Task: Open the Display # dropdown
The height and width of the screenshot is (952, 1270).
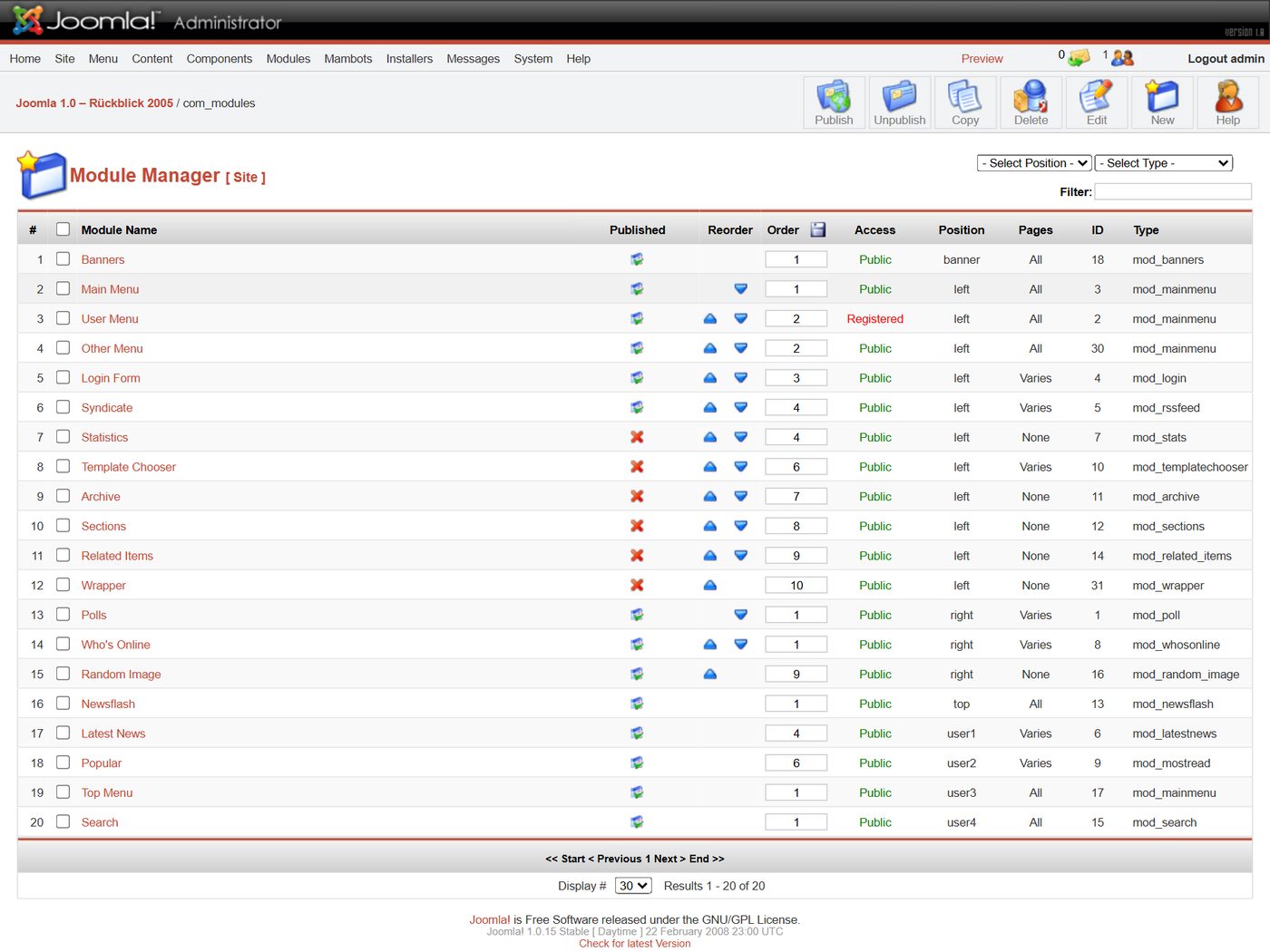Action: coord(633,886)
